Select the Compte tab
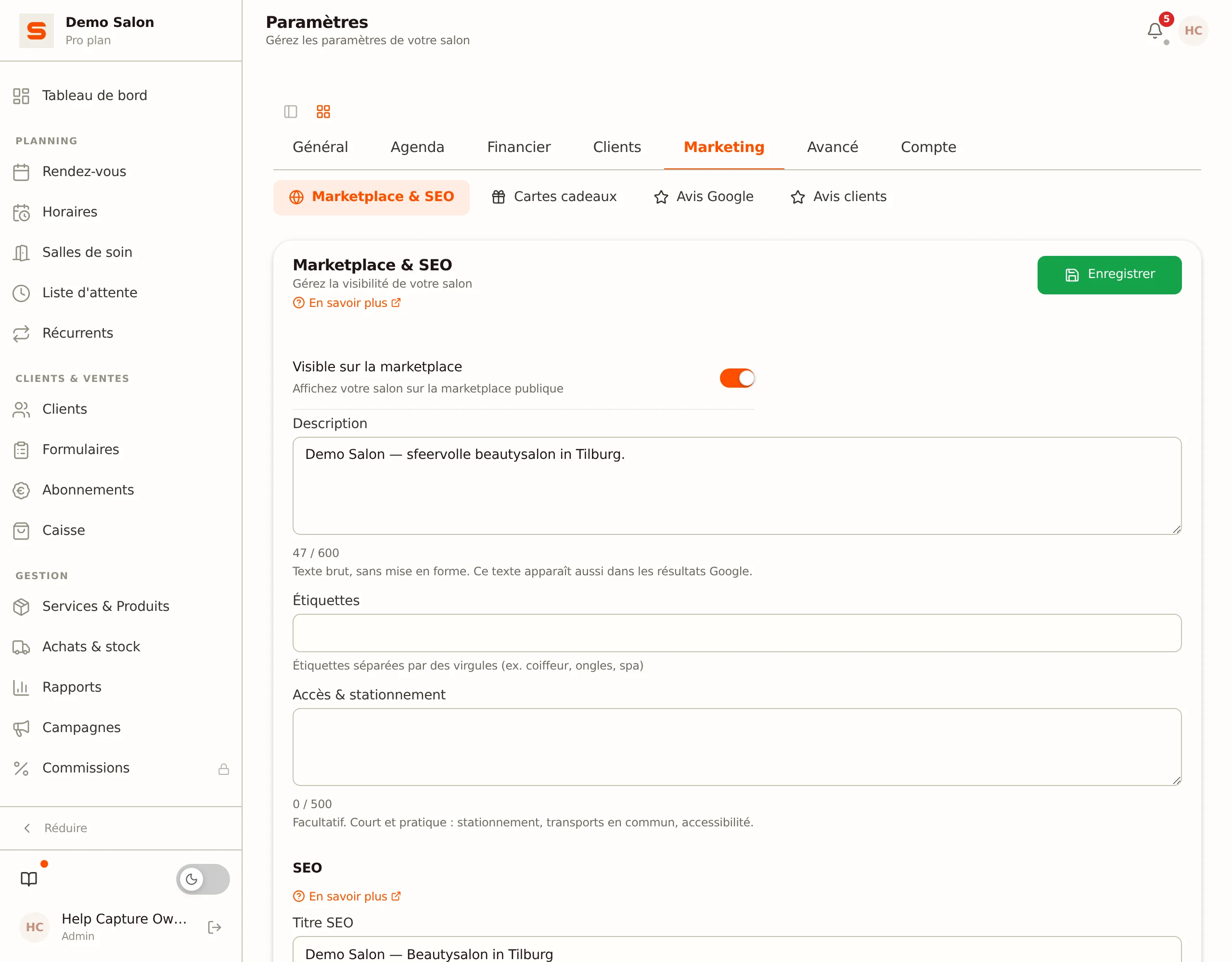 point(928,147)
